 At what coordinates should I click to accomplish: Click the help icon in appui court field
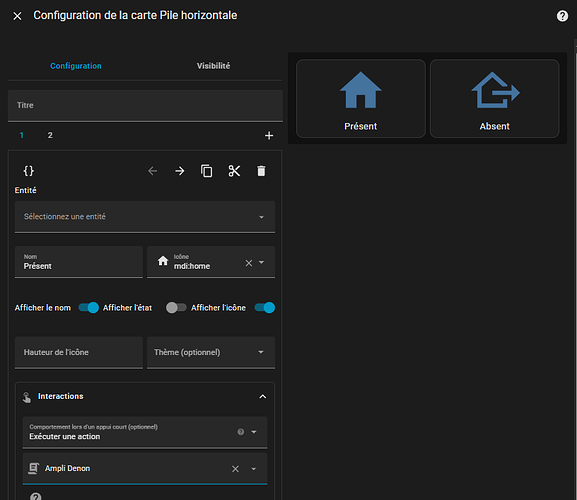[x=241, y=432]
